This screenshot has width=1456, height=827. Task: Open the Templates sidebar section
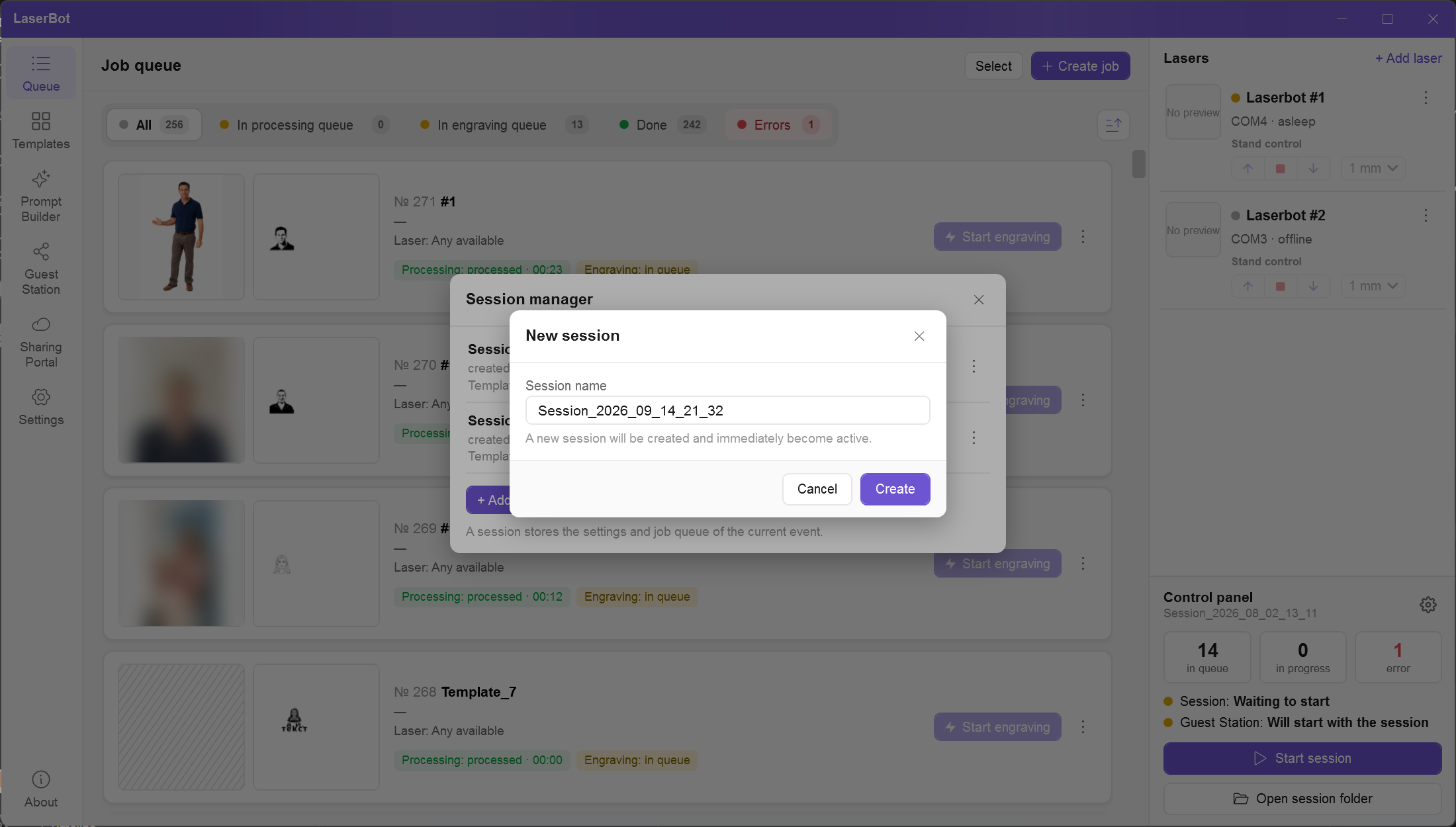41,130
